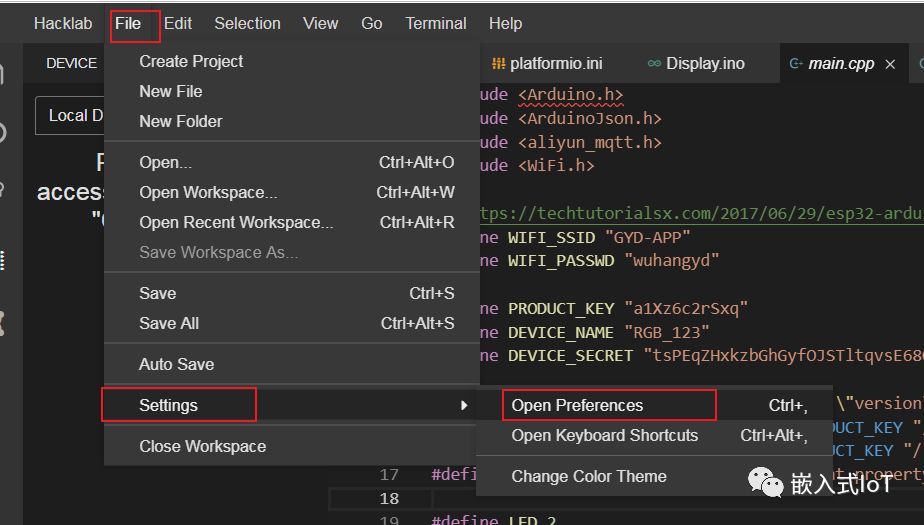Select Open Preferences from submenu
The image size is (924, 525).
pyautogui.click(x=577, y=406)
